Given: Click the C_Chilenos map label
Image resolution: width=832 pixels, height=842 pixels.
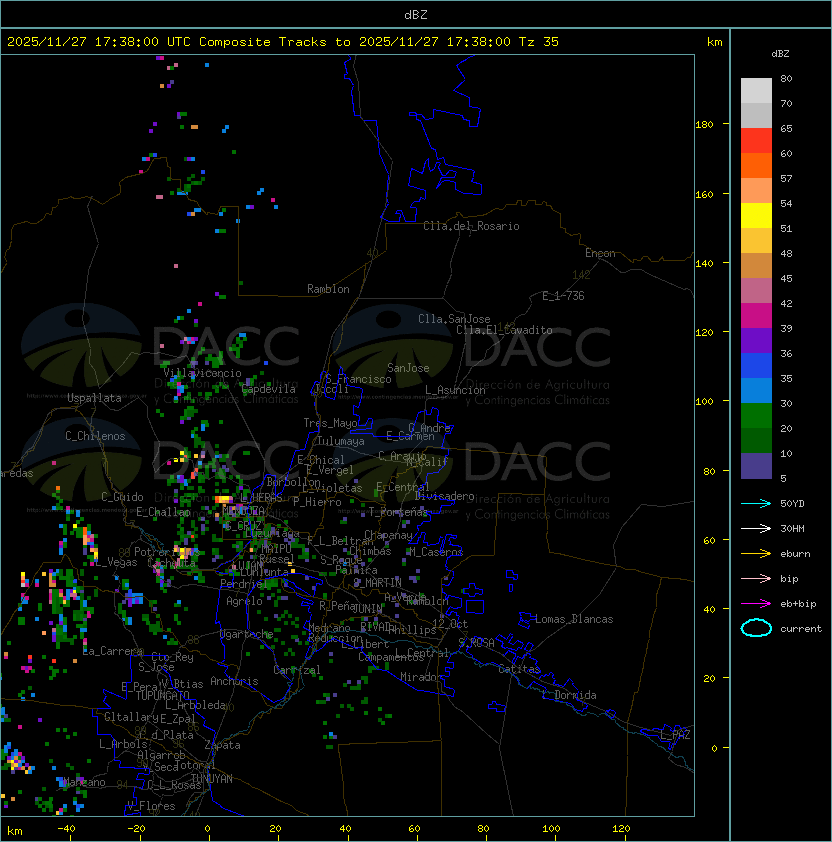Looking at the screenshot, I should tap(95, 436).
